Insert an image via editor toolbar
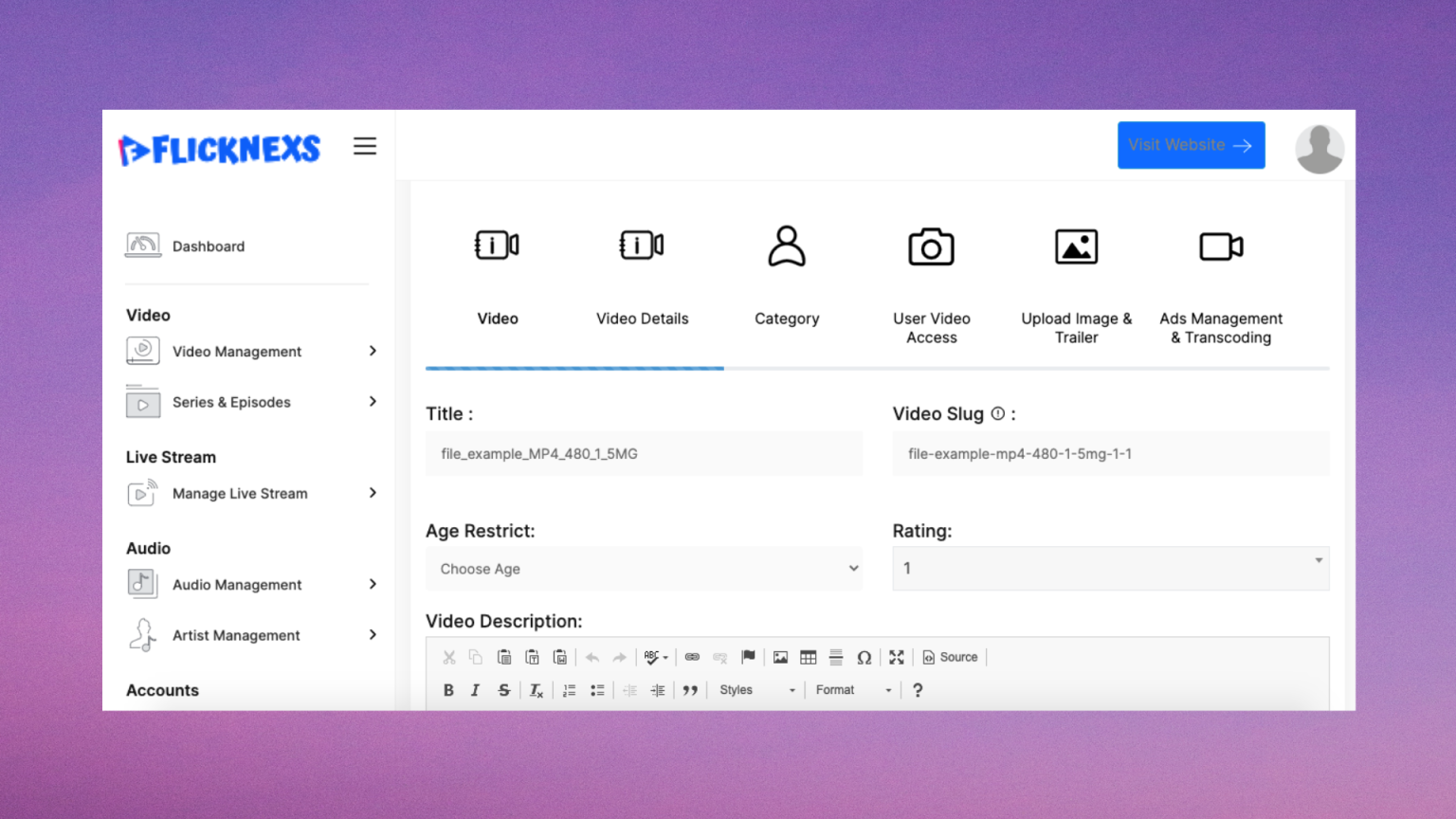Screen dimensions: 1456x819 (x=780, y=657)
